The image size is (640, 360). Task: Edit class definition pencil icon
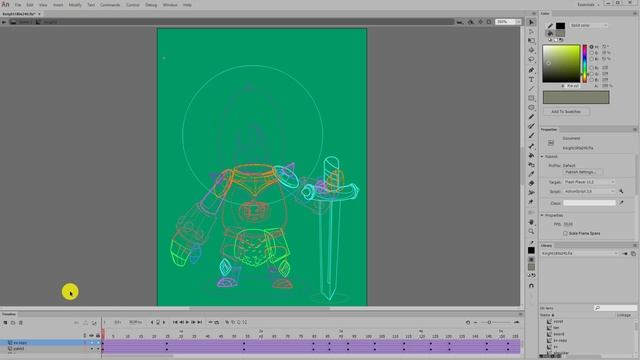tap(621, 202)
